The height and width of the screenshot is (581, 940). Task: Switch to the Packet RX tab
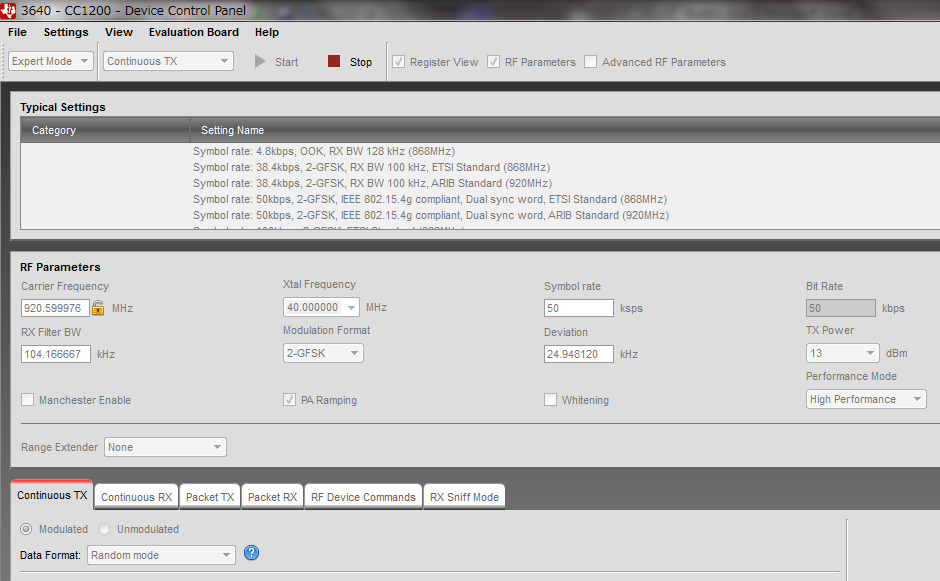pyautogui.click(x=273, y=497)
